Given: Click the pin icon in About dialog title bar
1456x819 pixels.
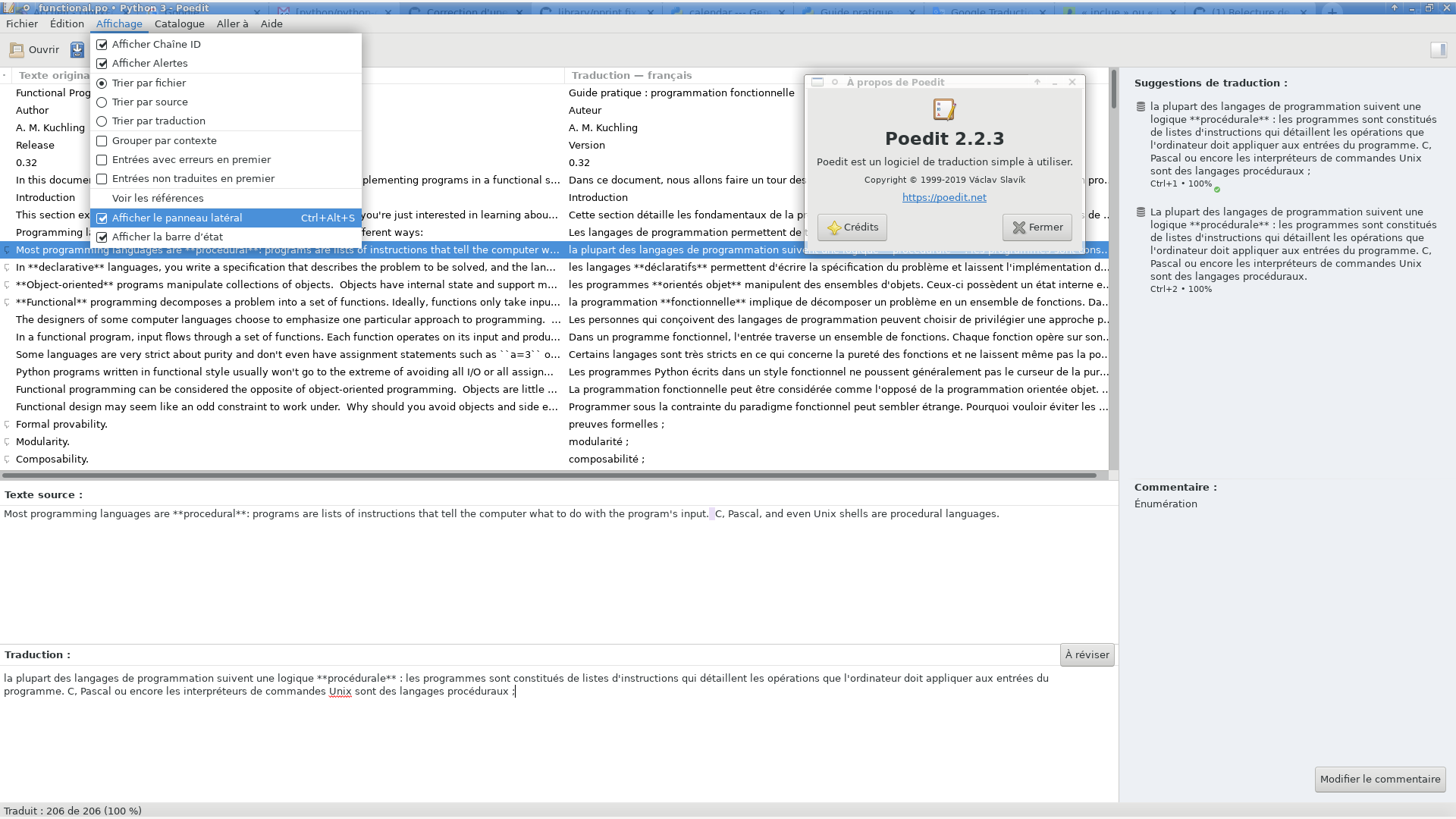Looking at the screenshot, I should point(835,82).
